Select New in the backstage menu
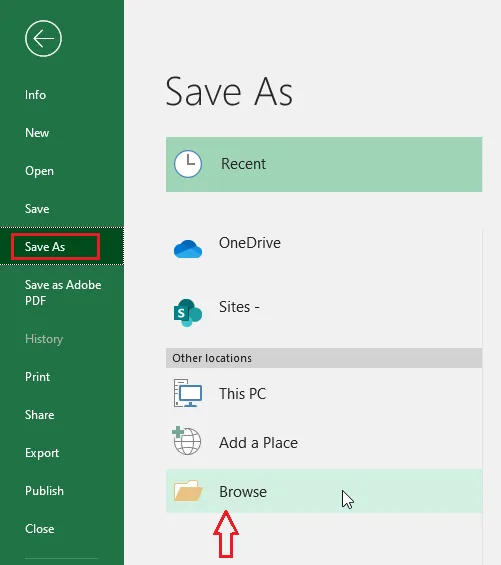Screen dimensions: 501x565 click(37, 133)
